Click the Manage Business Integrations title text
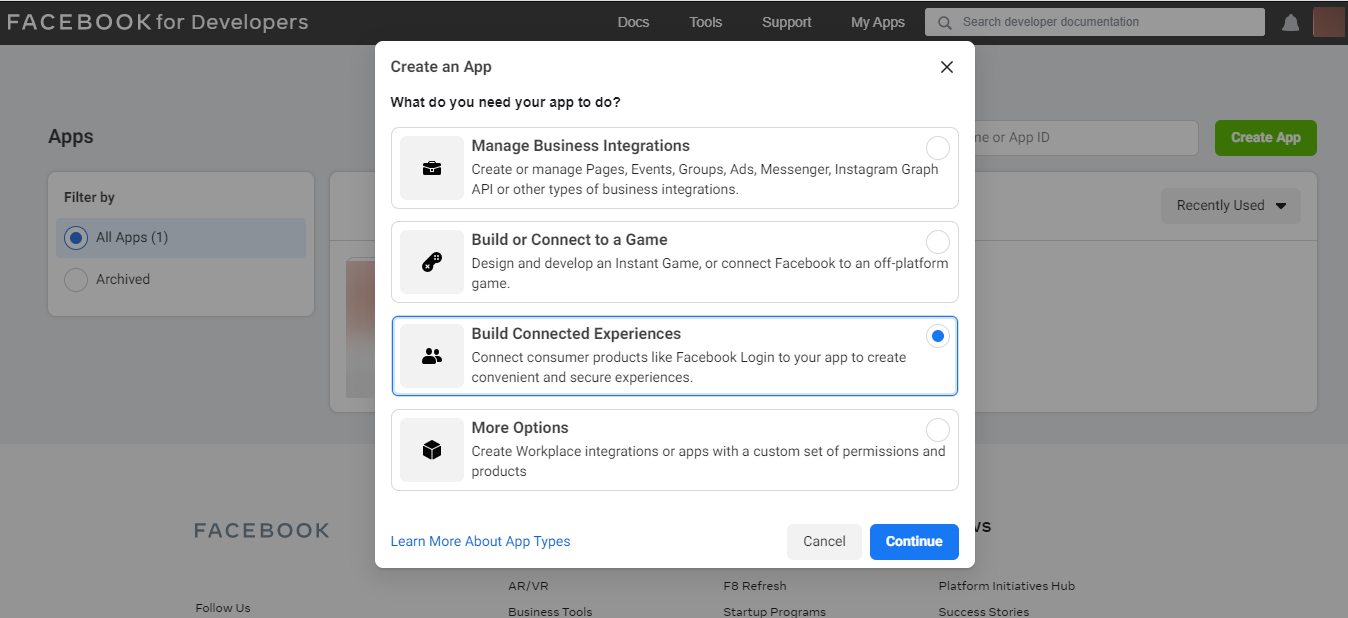Image resolution: width=1348 pixels, height=618 pixels. point(581,146)
